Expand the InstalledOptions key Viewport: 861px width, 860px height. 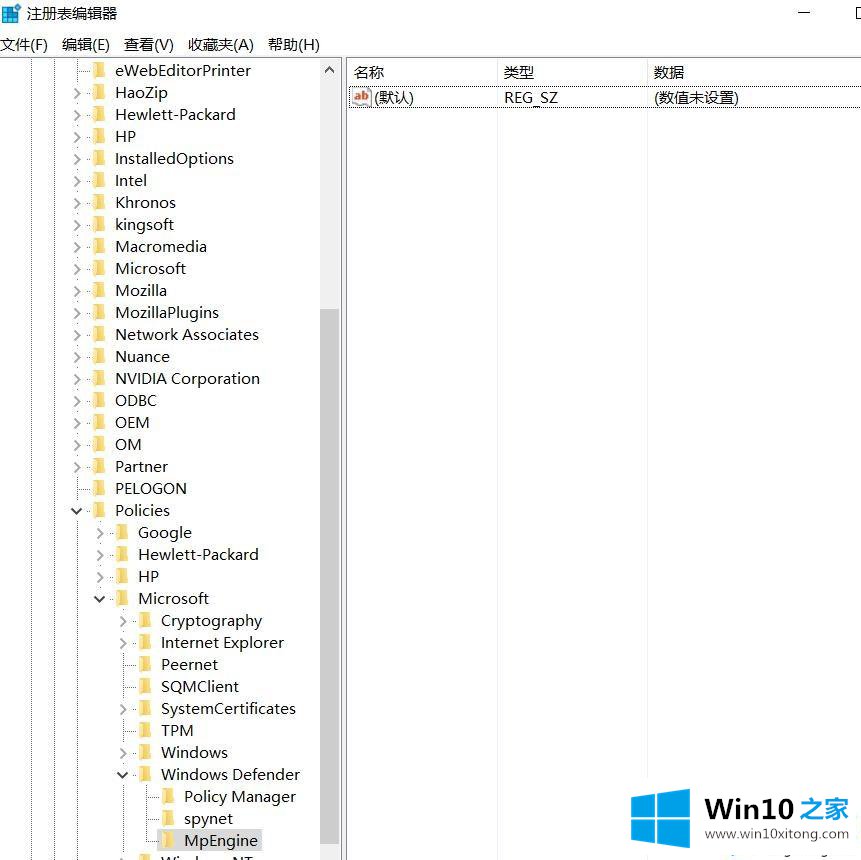77,159
